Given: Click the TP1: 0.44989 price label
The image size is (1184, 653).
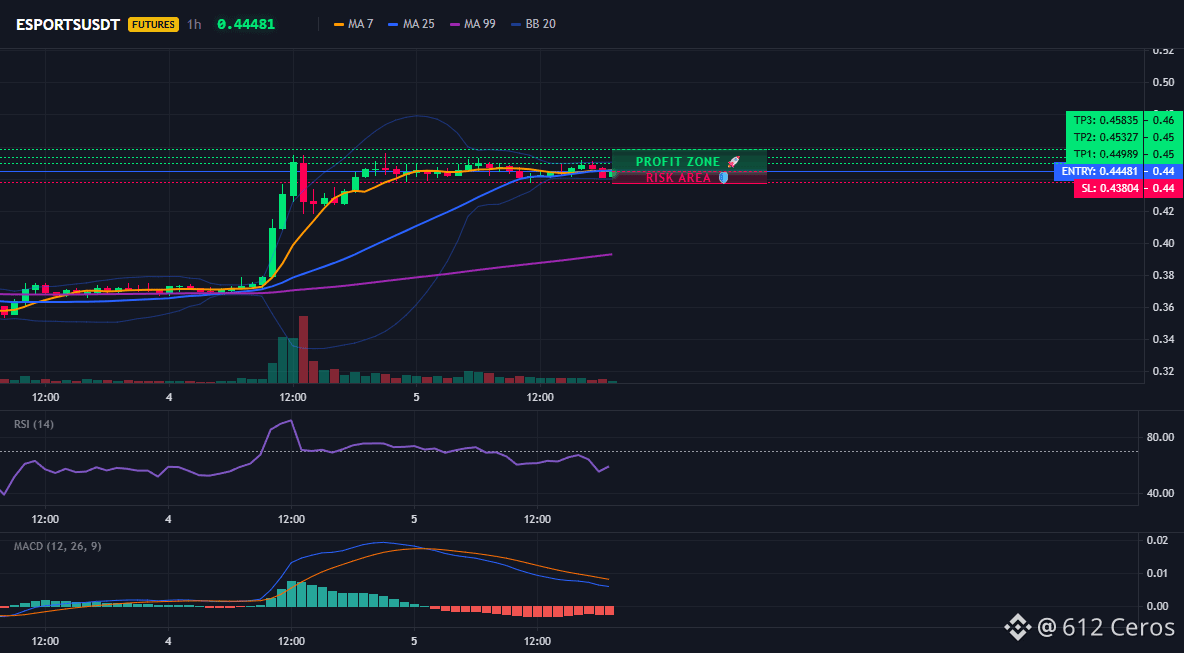Looking at the screenshot, I should tap(1104, 154).
